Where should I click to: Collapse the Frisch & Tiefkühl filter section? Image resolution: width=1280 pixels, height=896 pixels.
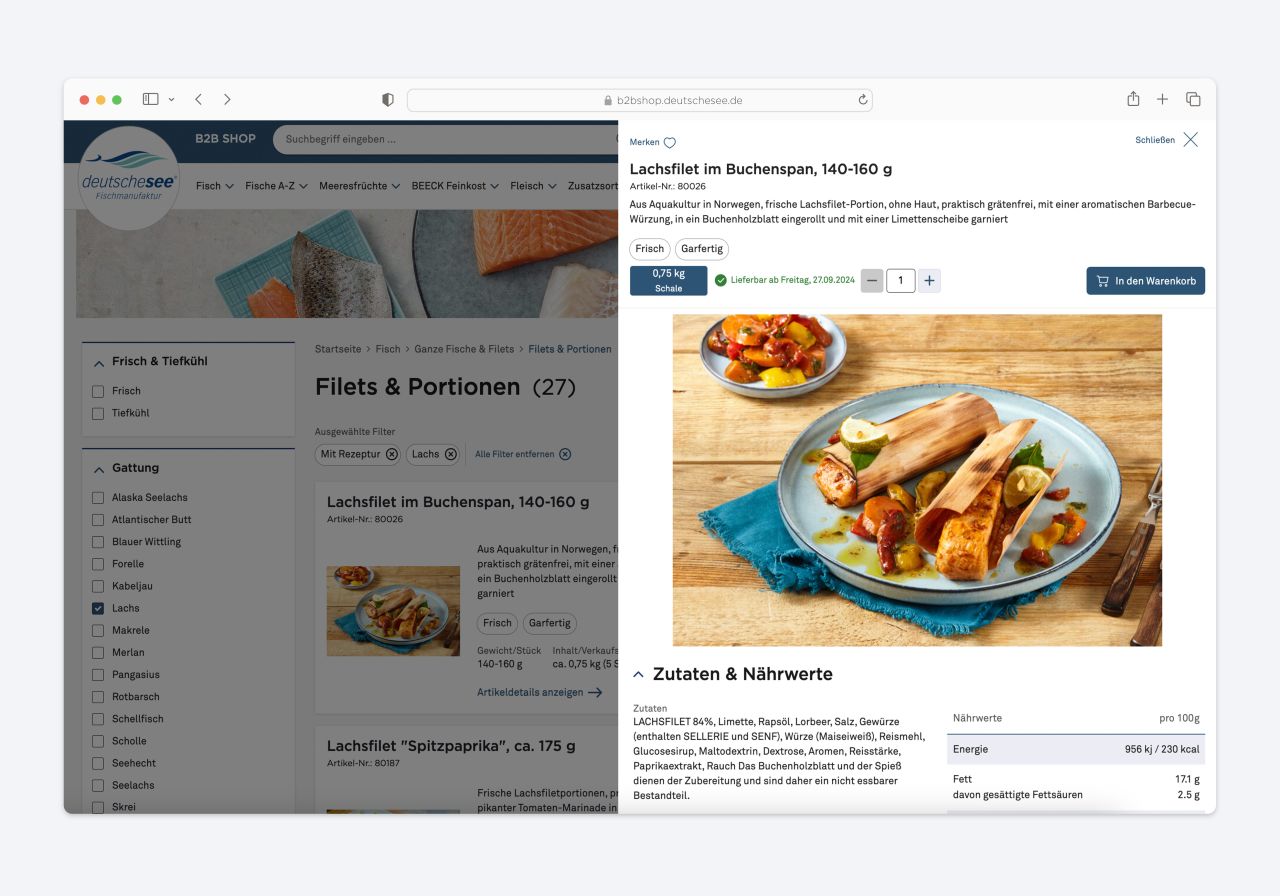click(x=99, y=362)
